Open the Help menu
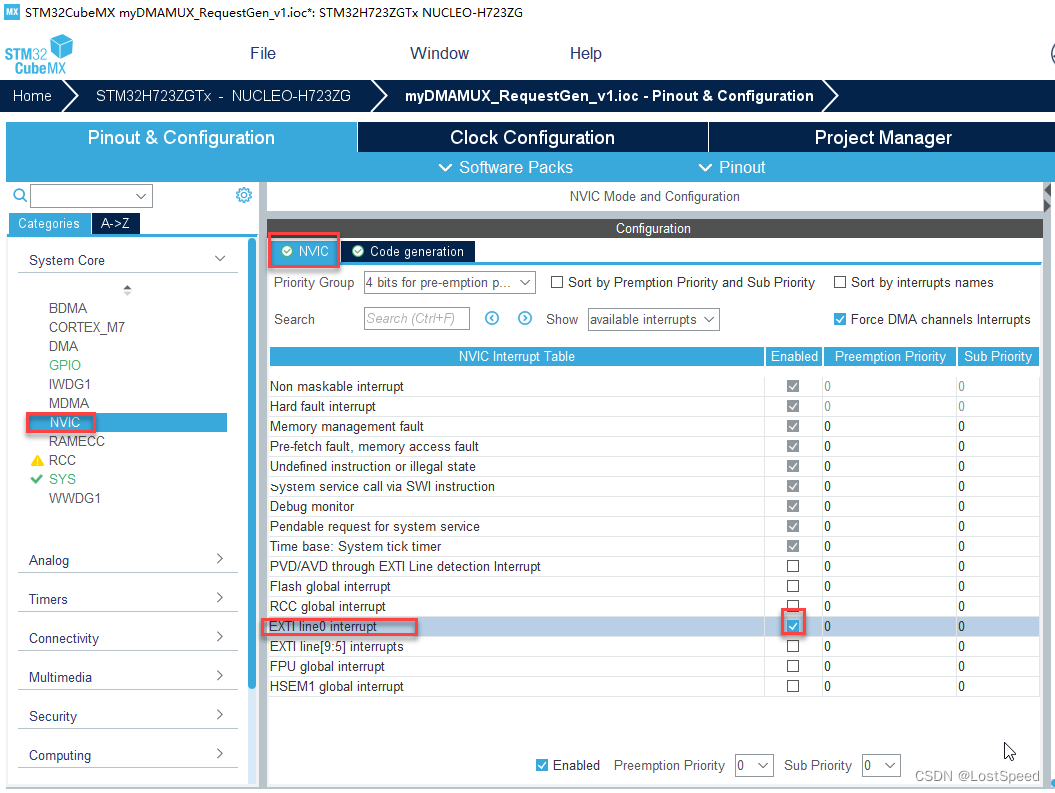Screen dimensions: 1055x793 tap(585, 54)
